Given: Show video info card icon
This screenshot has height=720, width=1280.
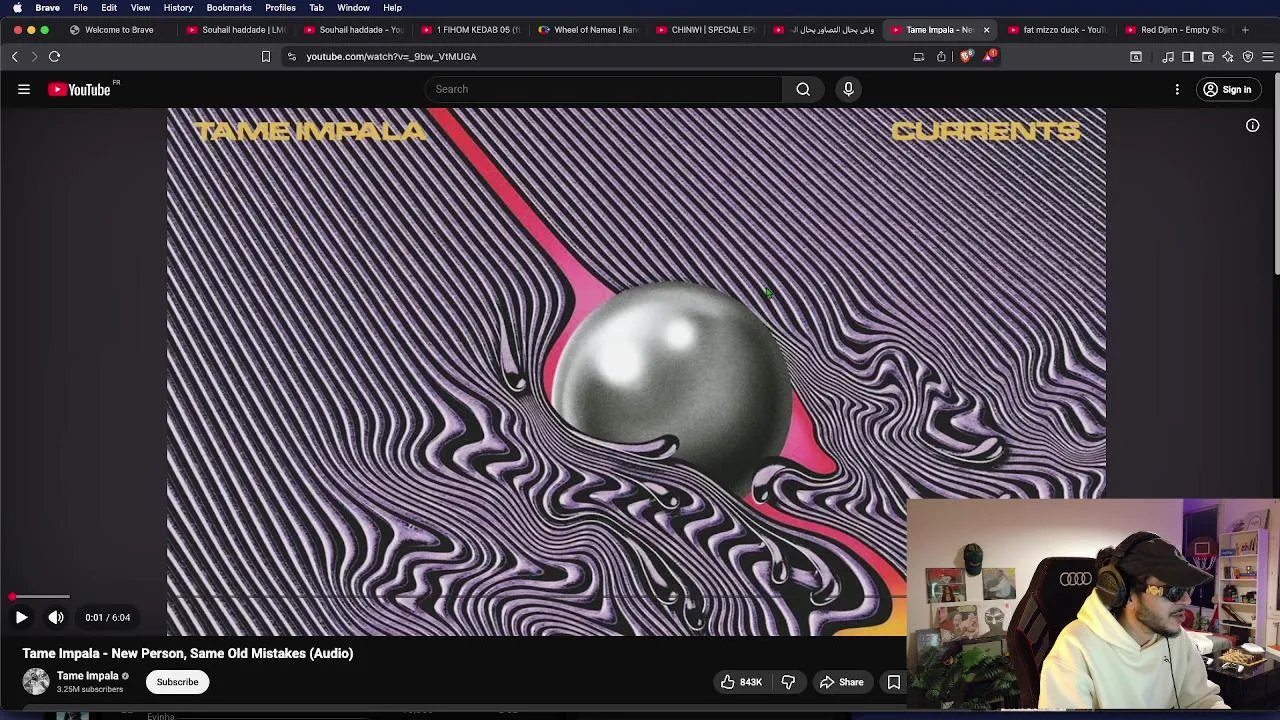Looking at the screenshot, I should point(1252,125).
